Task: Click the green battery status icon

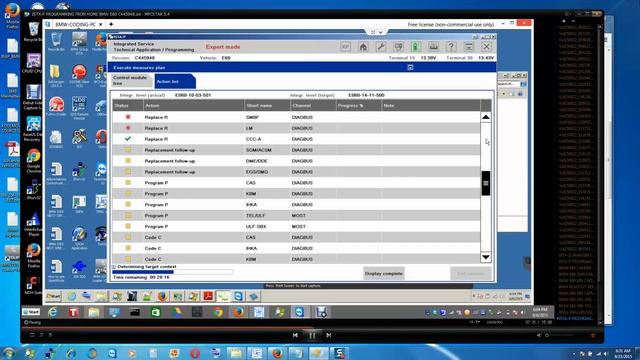Action: [416, 47]
